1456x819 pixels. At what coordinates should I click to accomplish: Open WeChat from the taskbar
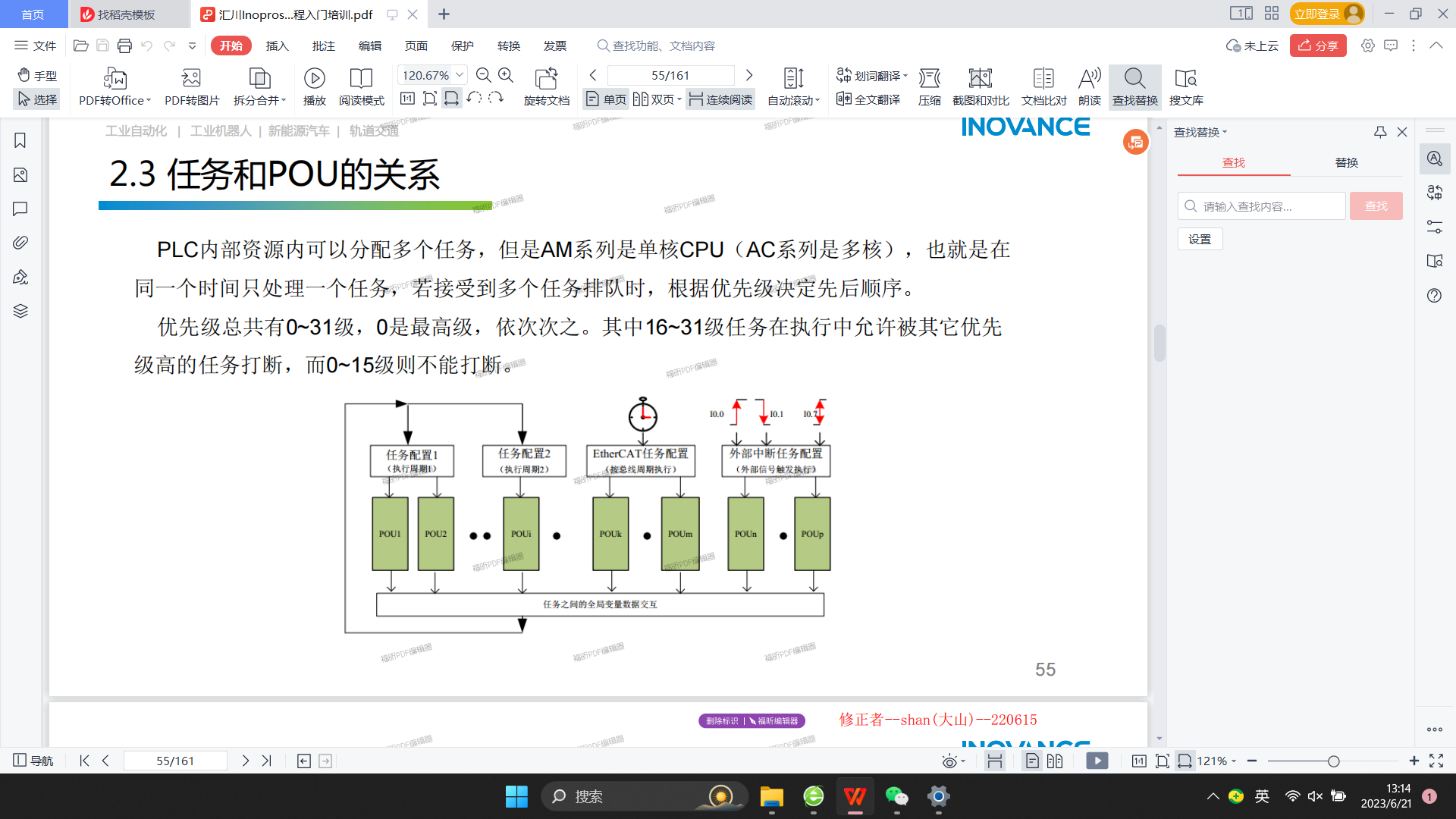tap(896, 796)
